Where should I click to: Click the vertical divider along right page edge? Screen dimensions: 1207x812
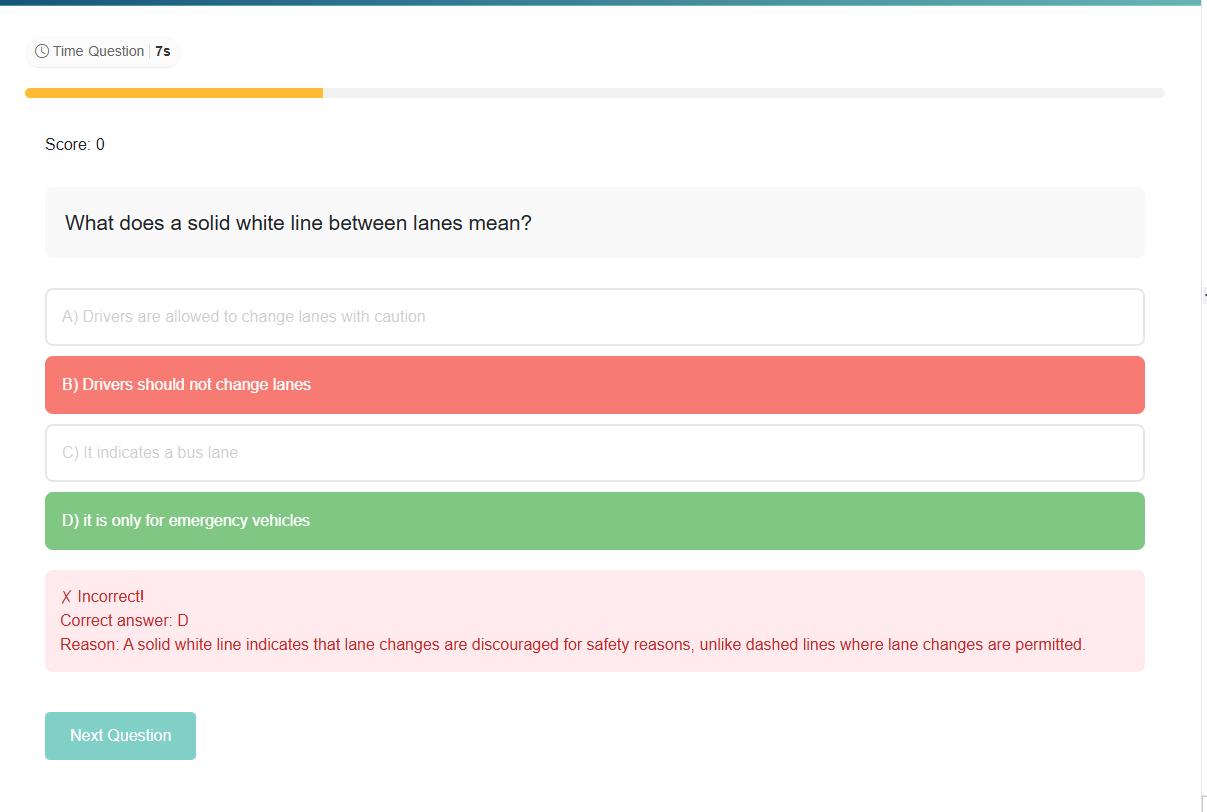click(x=1202, y=500)
